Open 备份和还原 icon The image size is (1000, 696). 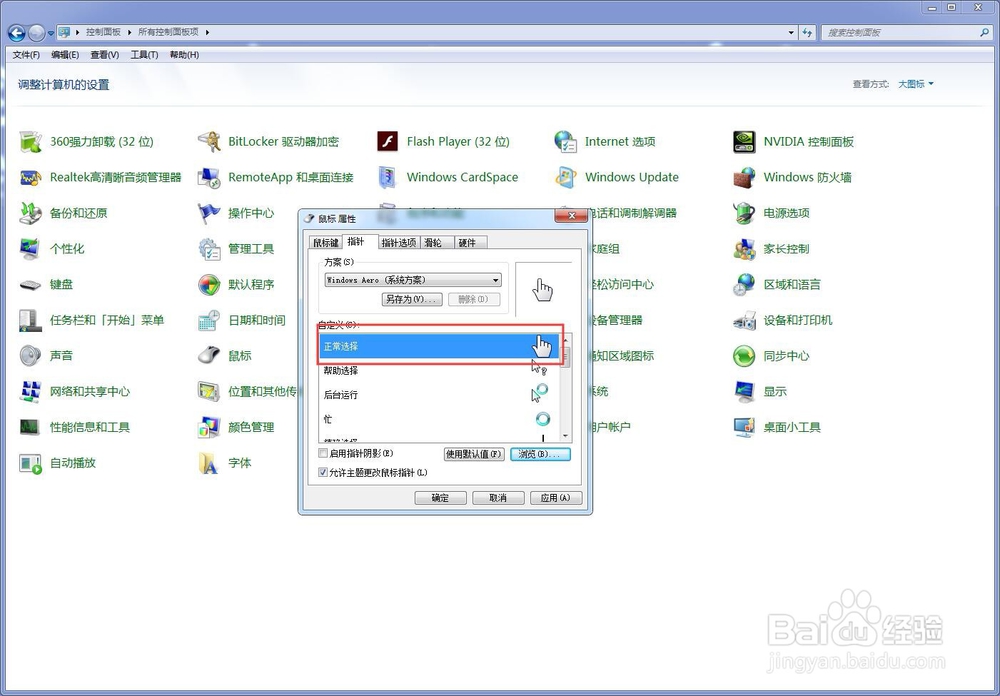click(30, 213)
